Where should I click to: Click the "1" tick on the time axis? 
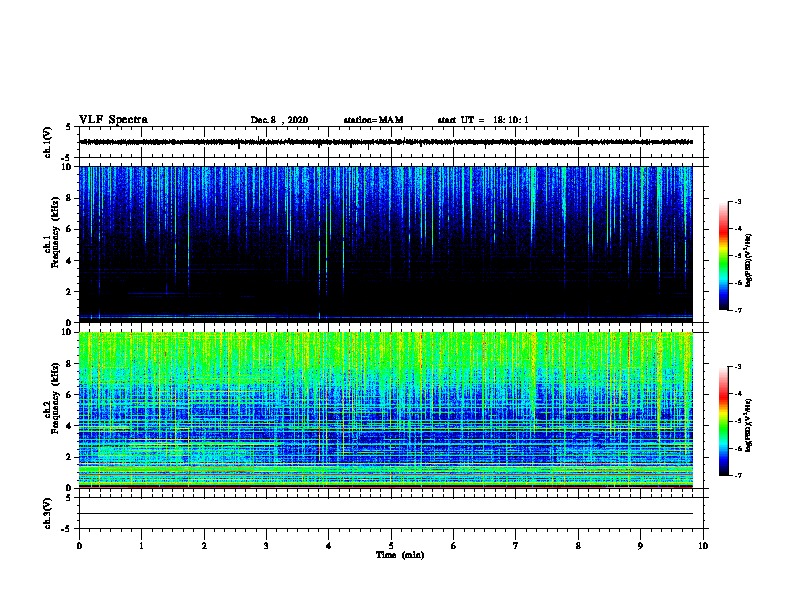141,546
